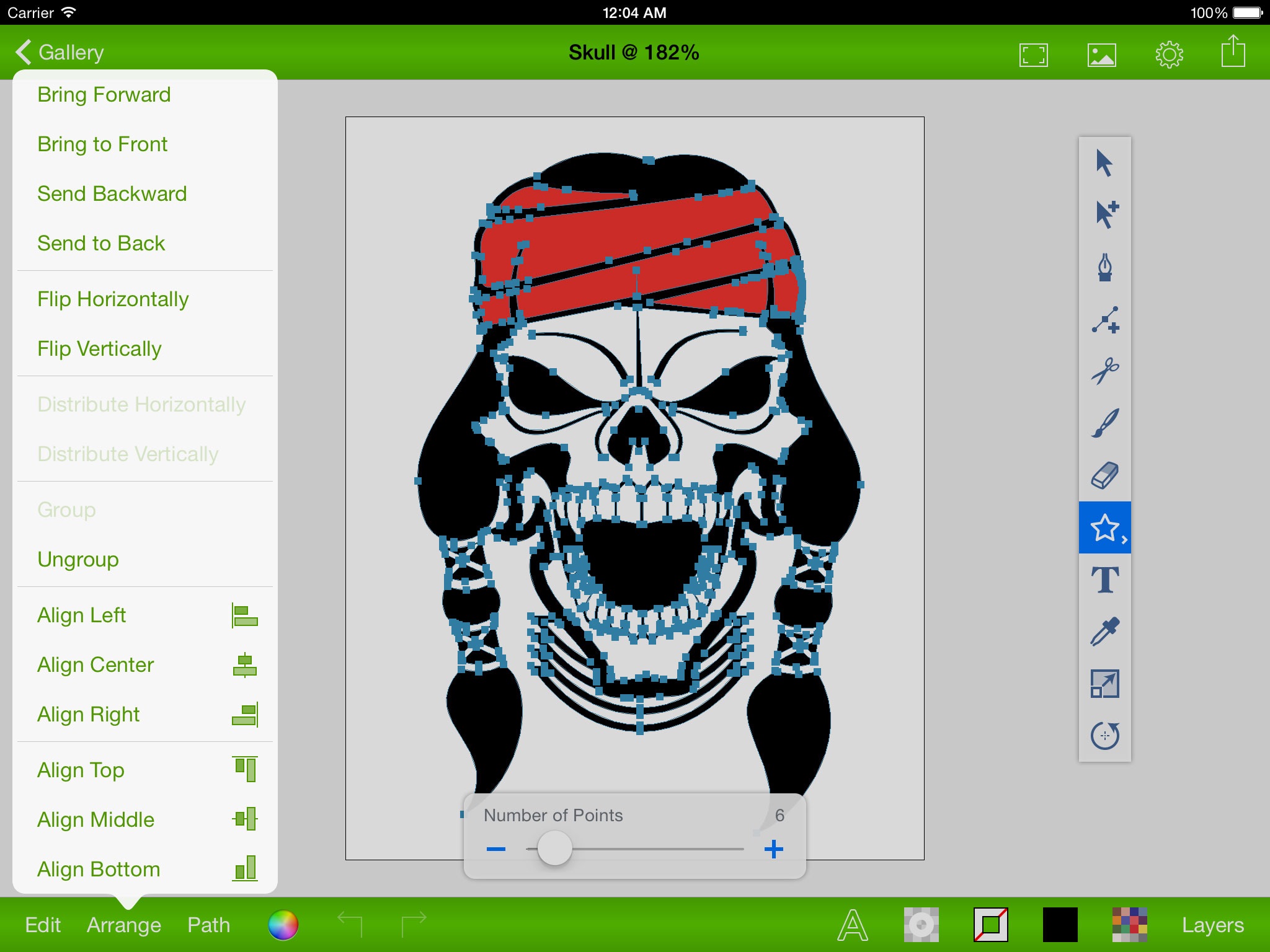The image size is (1270, 952).
Task: Select the Scissors tool
Action: [x=1104, y=371]
